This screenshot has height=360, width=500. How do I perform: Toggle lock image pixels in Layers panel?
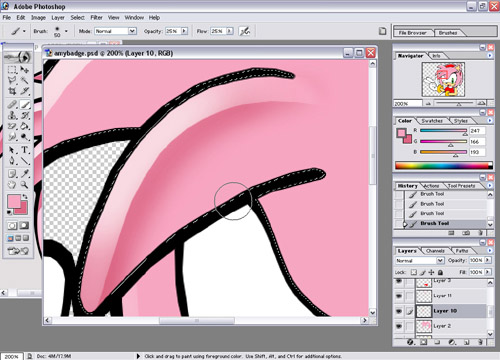tap(423, 272)
